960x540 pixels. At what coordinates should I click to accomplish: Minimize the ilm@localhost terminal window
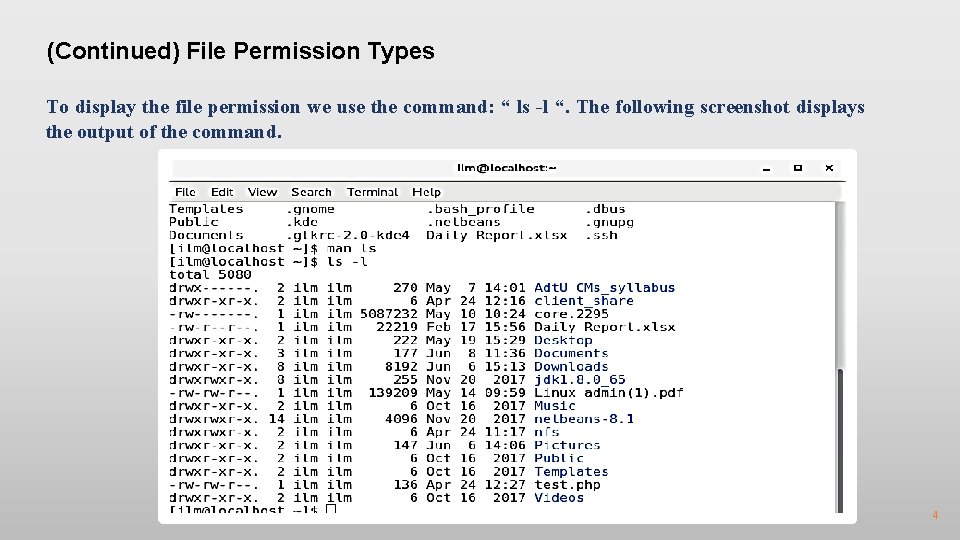[766, 168]
